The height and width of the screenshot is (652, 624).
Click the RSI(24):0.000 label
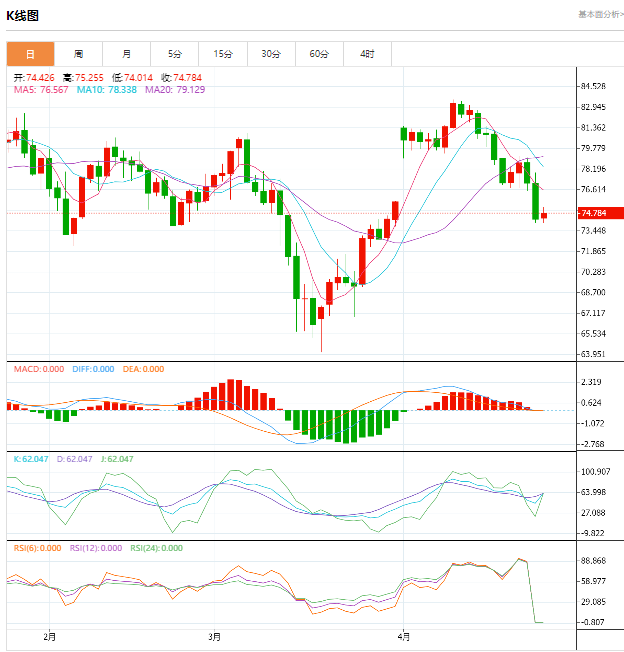pos(157,548)
